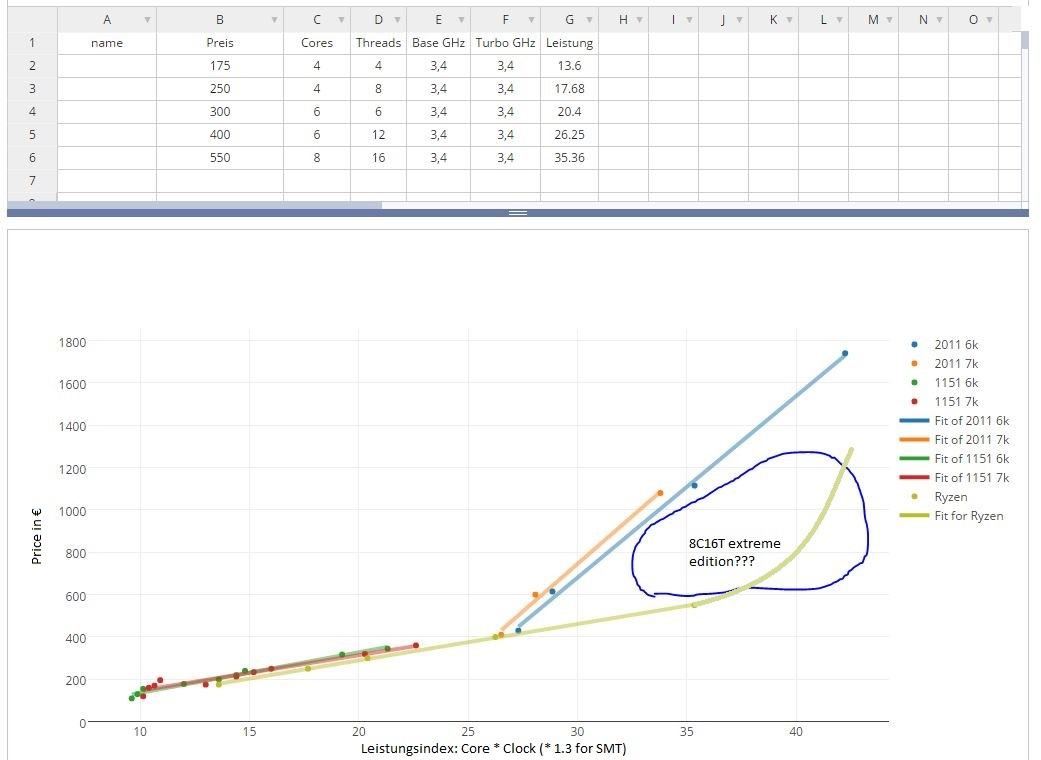1041x760 pixels.
Task: Open column H dropdown arrow
Action: point(639,20)
